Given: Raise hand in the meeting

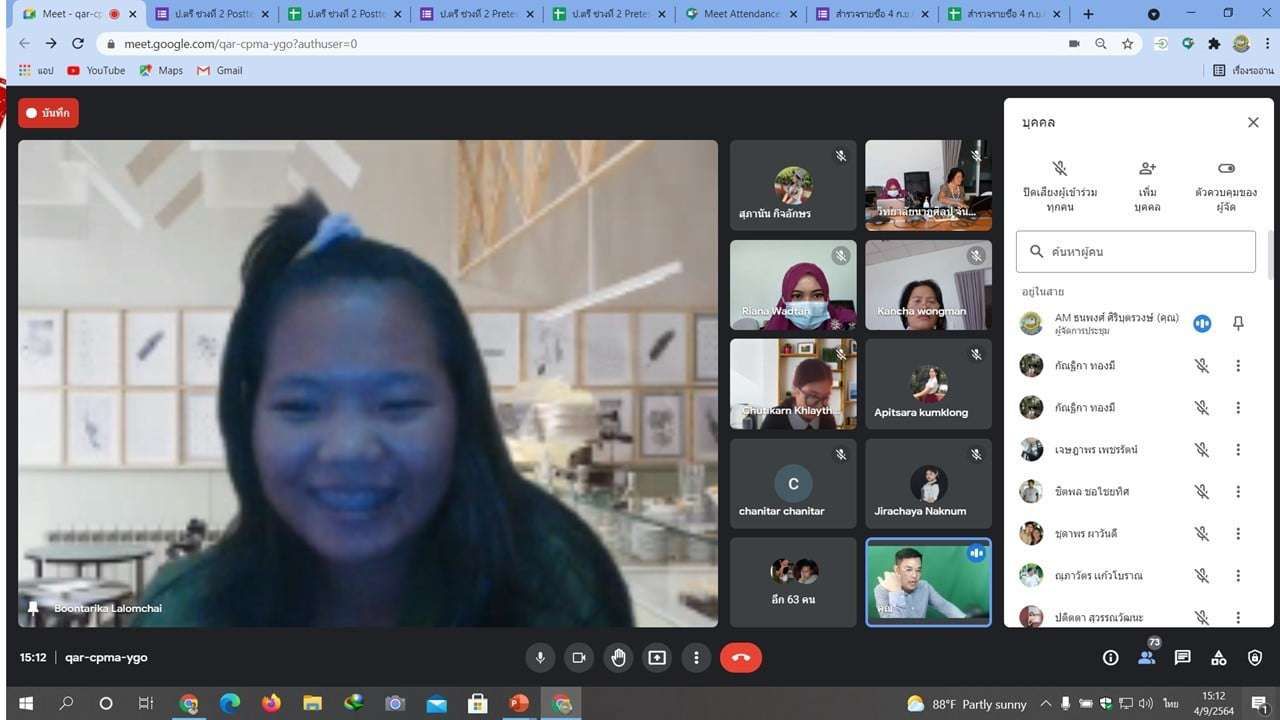Looking at the screenshot, I should pos(619,657).
